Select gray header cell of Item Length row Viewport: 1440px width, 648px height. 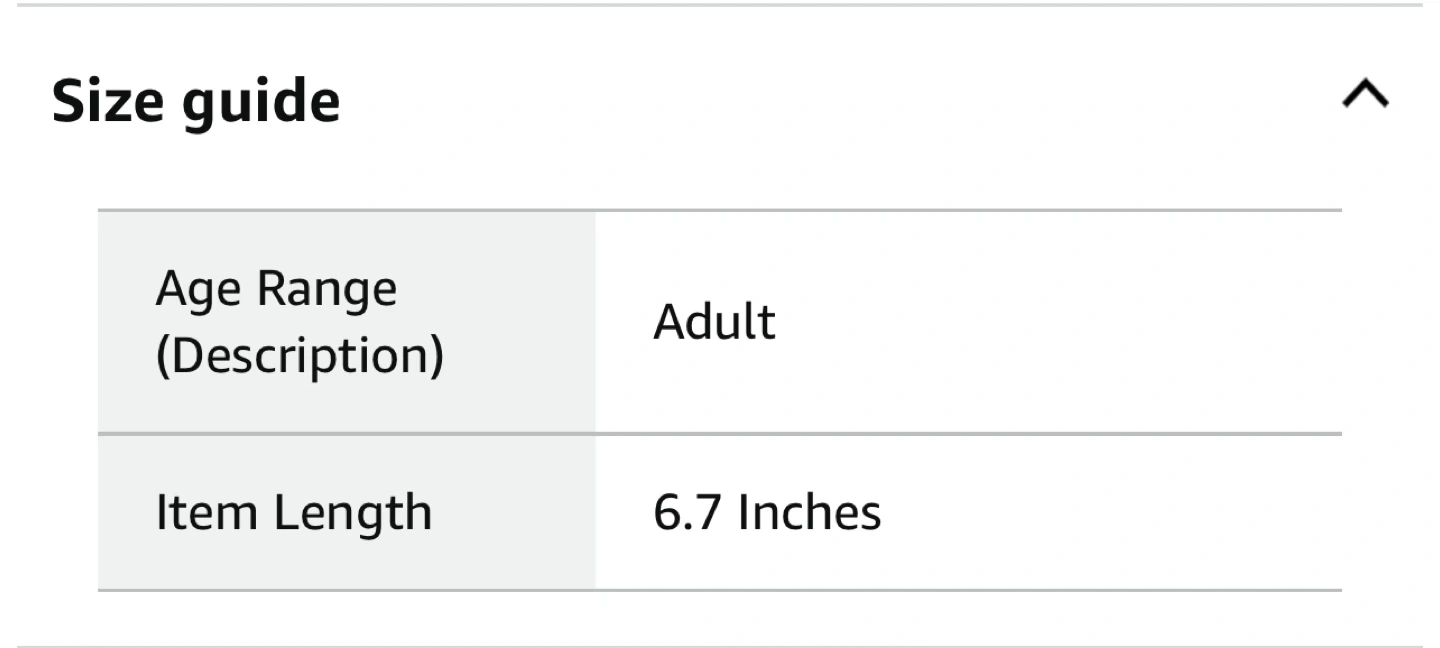(x=347, y=512)
